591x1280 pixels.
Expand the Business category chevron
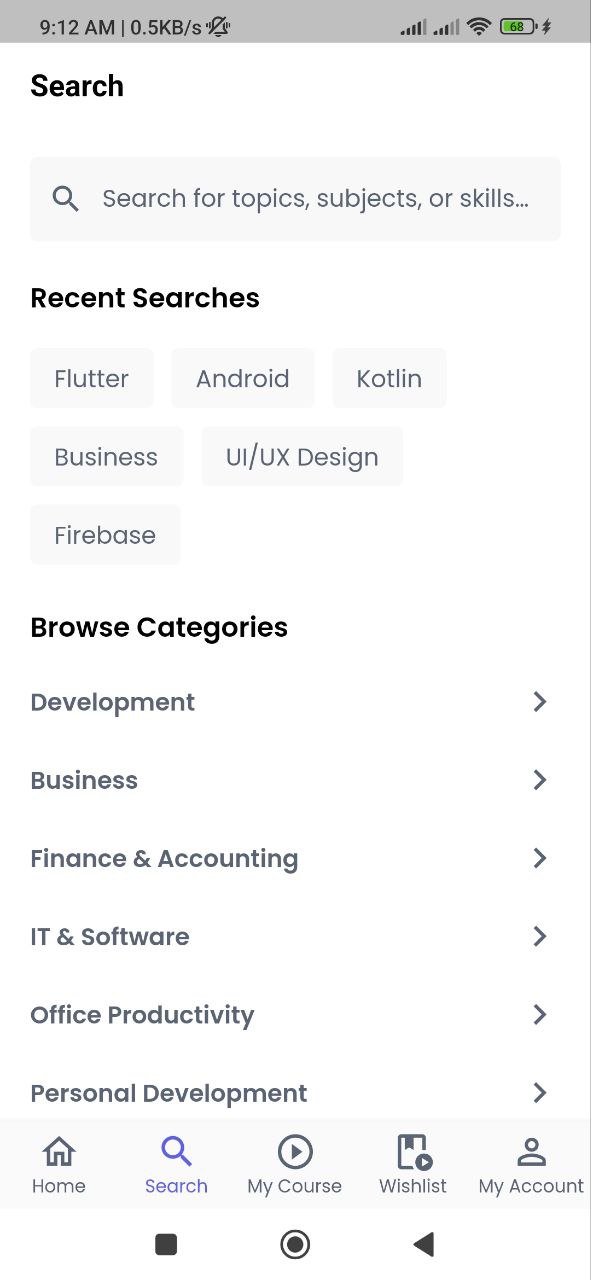[x=540, y=780]
